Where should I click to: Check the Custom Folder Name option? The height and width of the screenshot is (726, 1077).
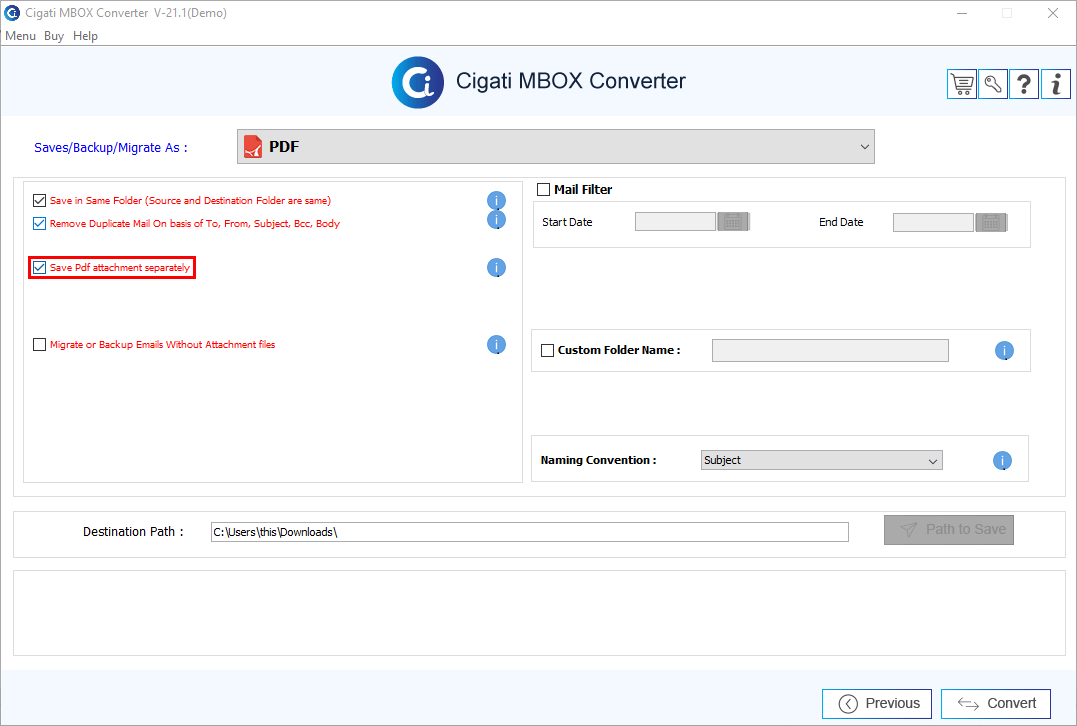(x=547, y=350)
